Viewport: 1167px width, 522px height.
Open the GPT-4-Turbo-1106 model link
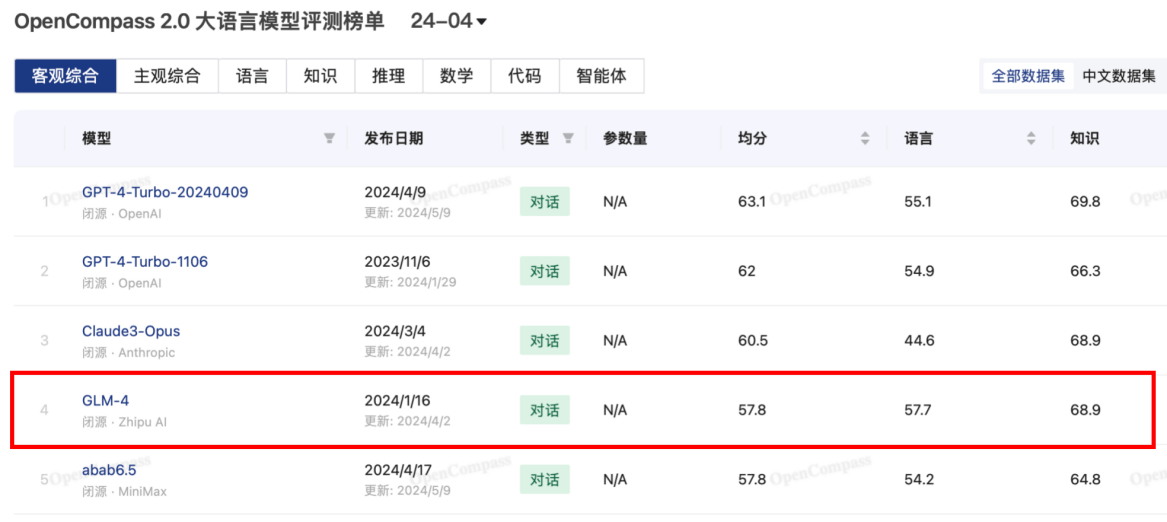click(144, 261)
